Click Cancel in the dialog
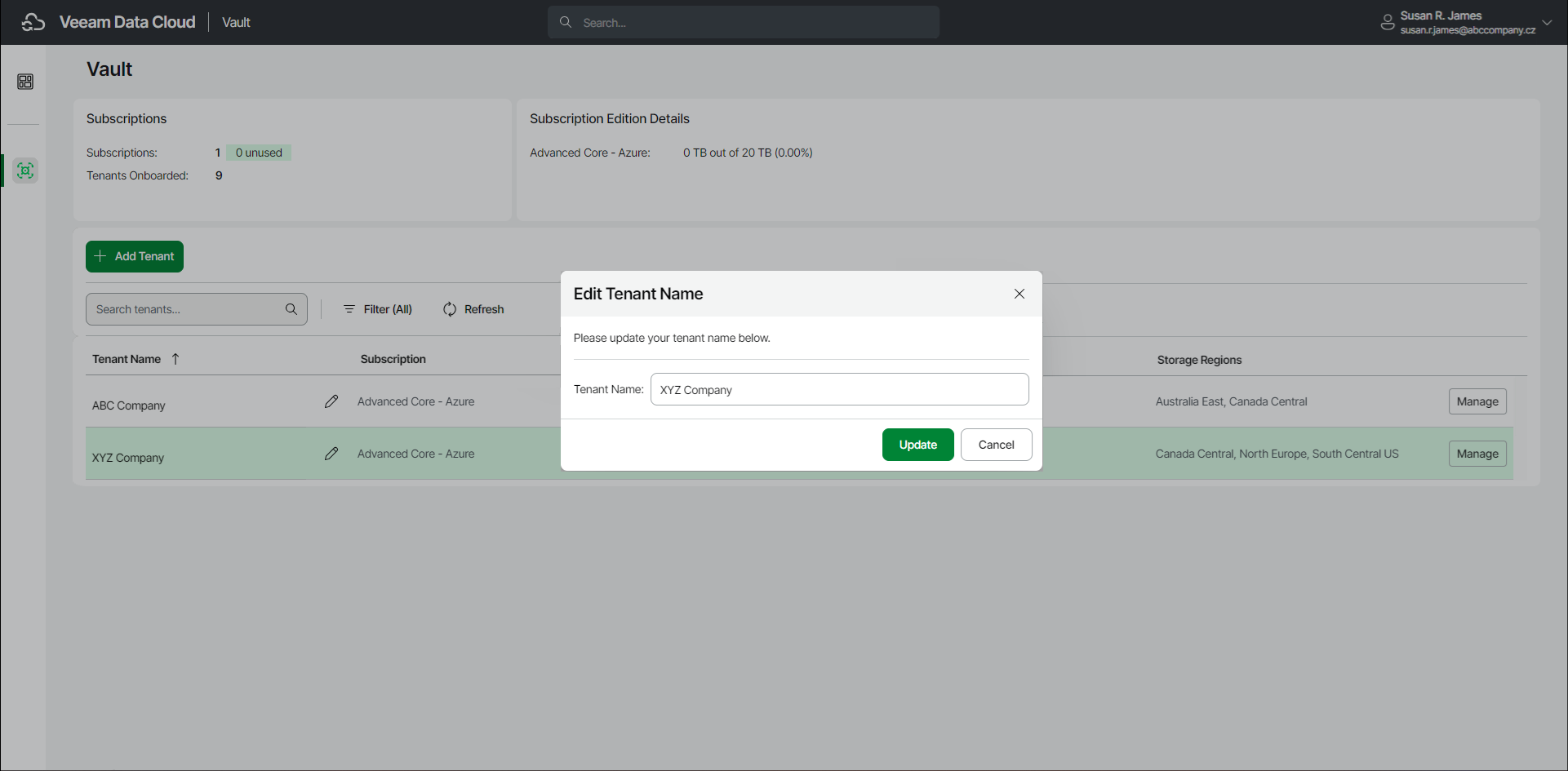 pos(997,445)
